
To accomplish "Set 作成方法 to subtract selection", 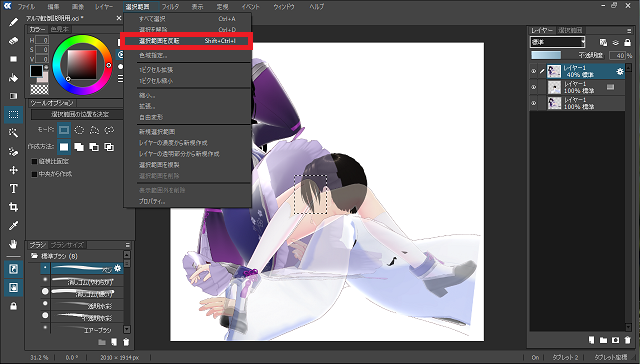I will pos(94,147).
